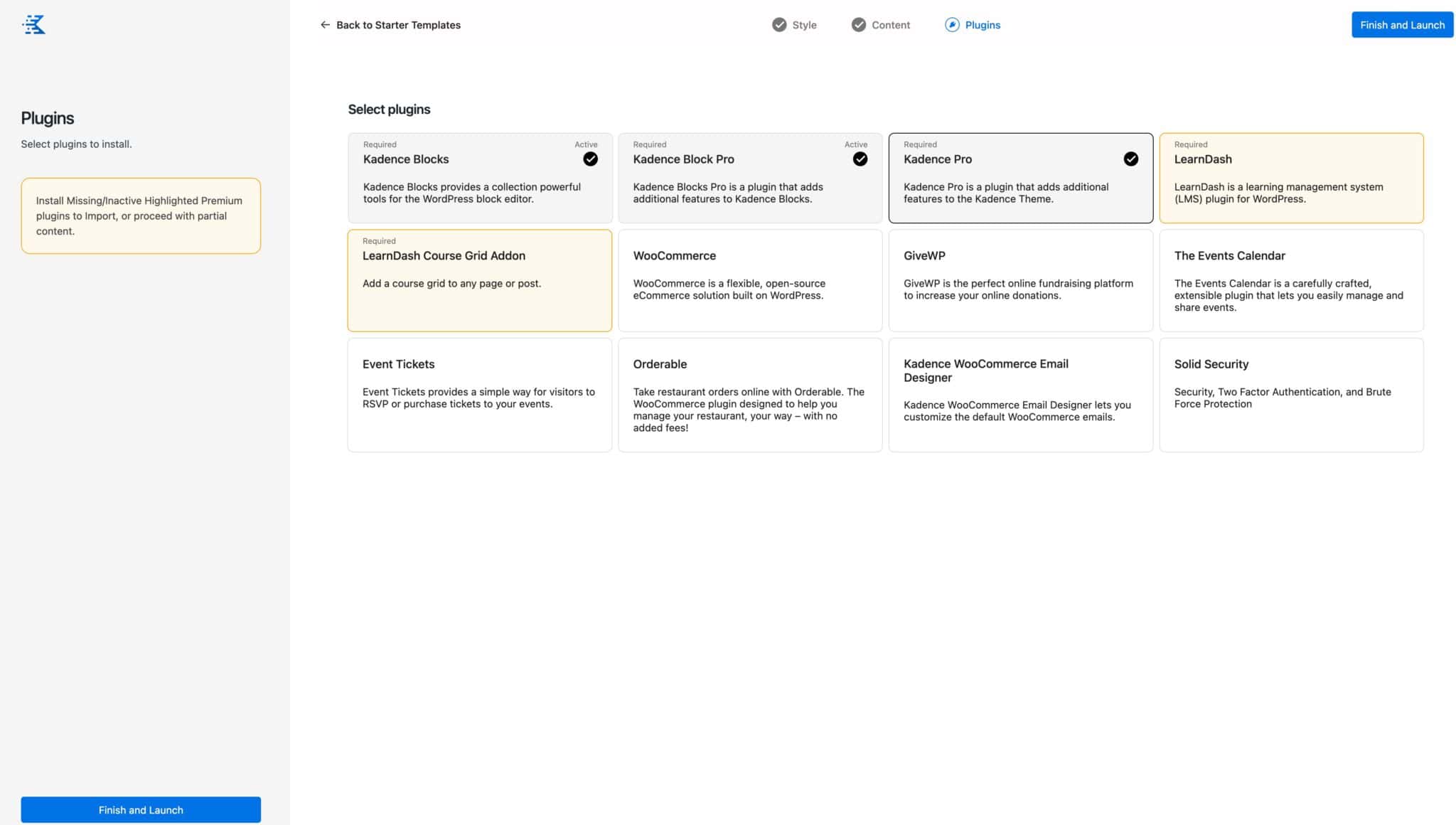This screenshot has height=825, width=1456.
Task: Toggle selection of the GiveWP plugin
Action: 1020,280
